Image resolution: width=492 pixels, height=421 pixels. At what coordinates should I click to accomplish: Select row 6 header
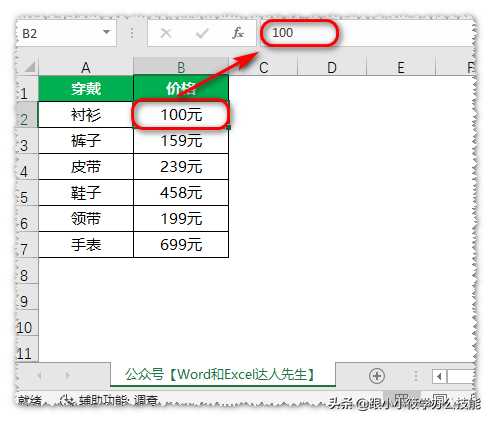27,219
